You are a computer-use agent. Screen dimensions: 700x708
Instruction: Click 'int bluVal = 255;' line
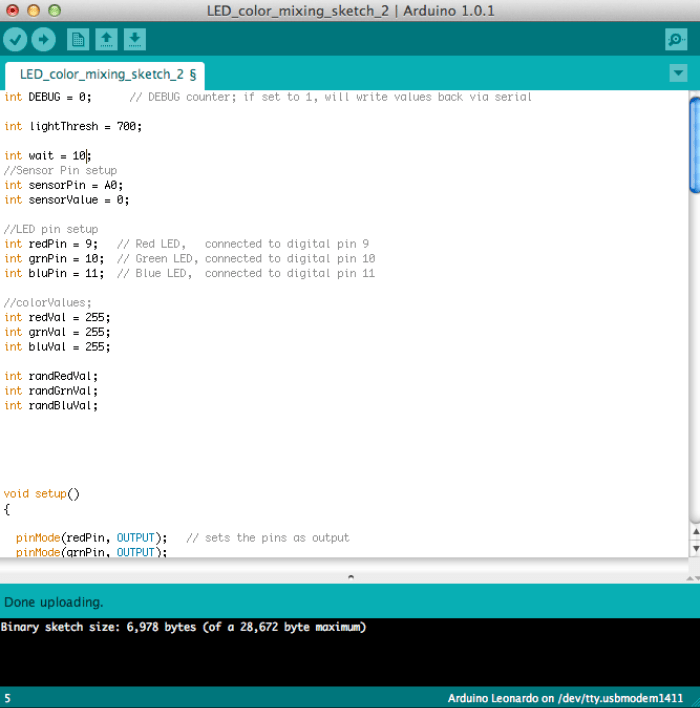57,347
